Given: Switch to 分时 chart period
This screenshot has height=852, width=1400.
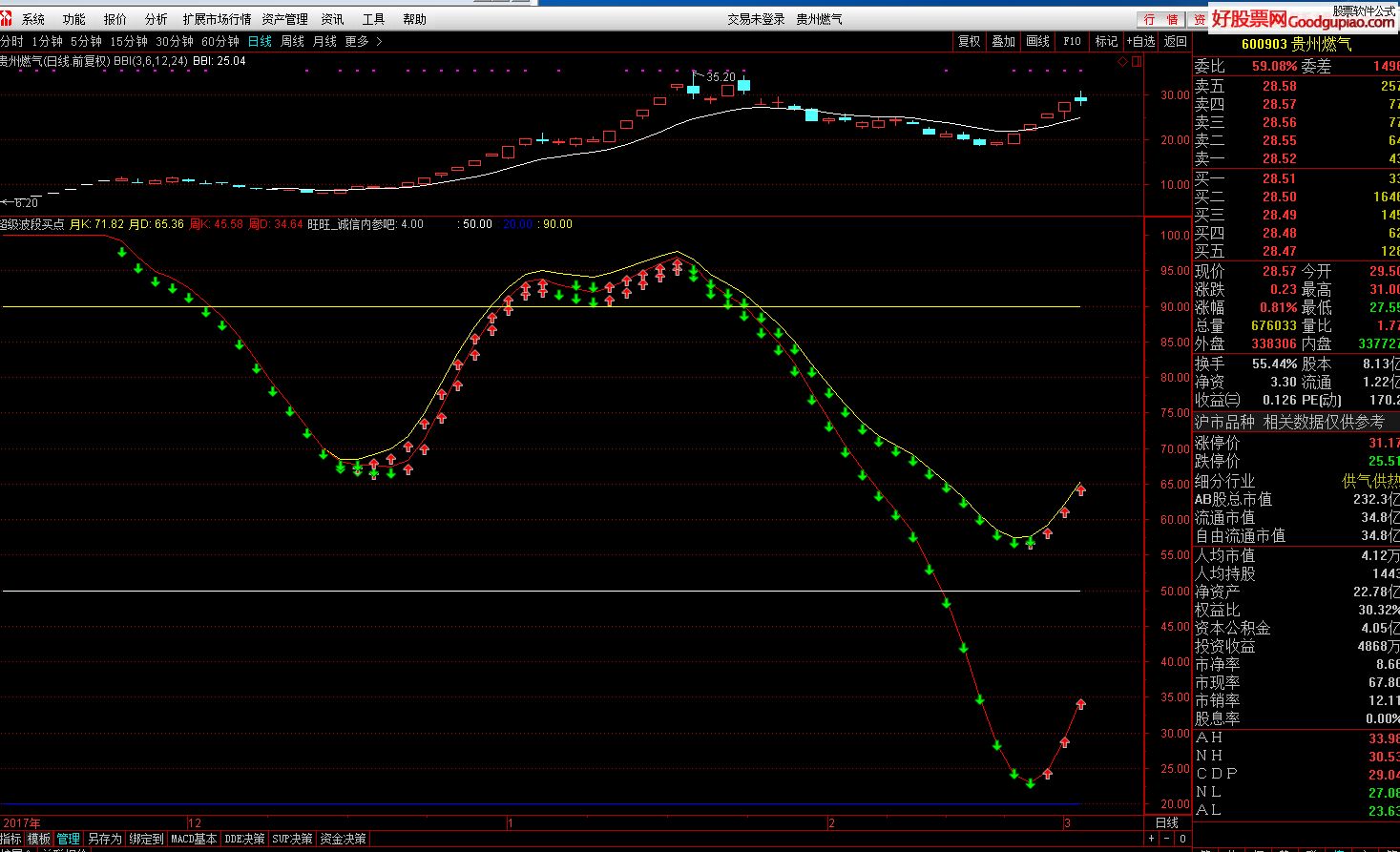Looking at the screenshot, I should (x=11, y=41).
